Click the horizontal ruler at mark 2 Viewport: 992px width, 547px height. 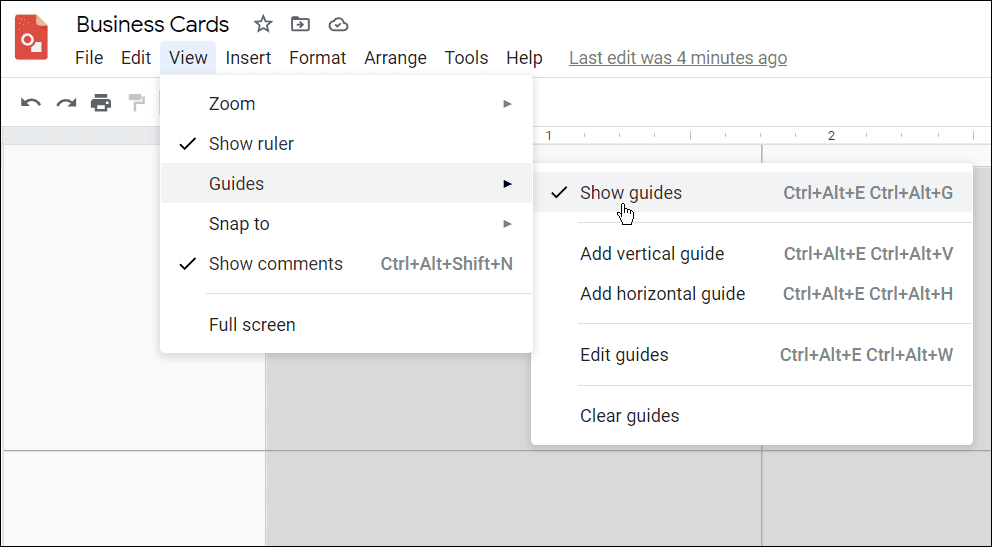(x=831, y=135)
